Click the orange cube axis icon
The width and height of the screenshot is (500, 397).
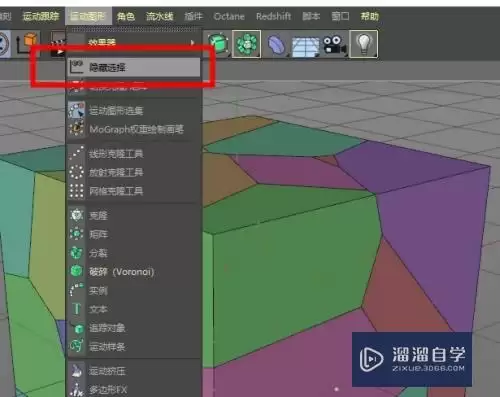point(26,44)
